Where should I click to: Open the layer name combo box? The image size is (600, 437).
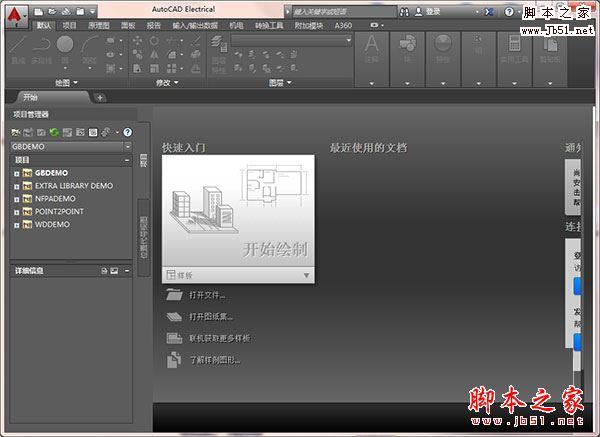pos(291,40)
